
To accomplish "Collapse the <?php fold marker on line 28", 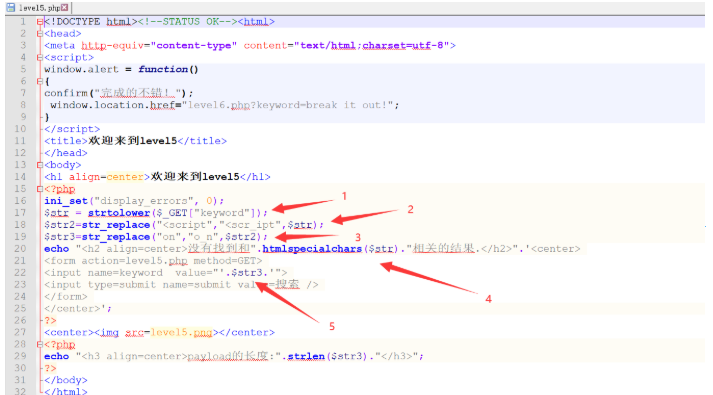I will click(40, 345).
